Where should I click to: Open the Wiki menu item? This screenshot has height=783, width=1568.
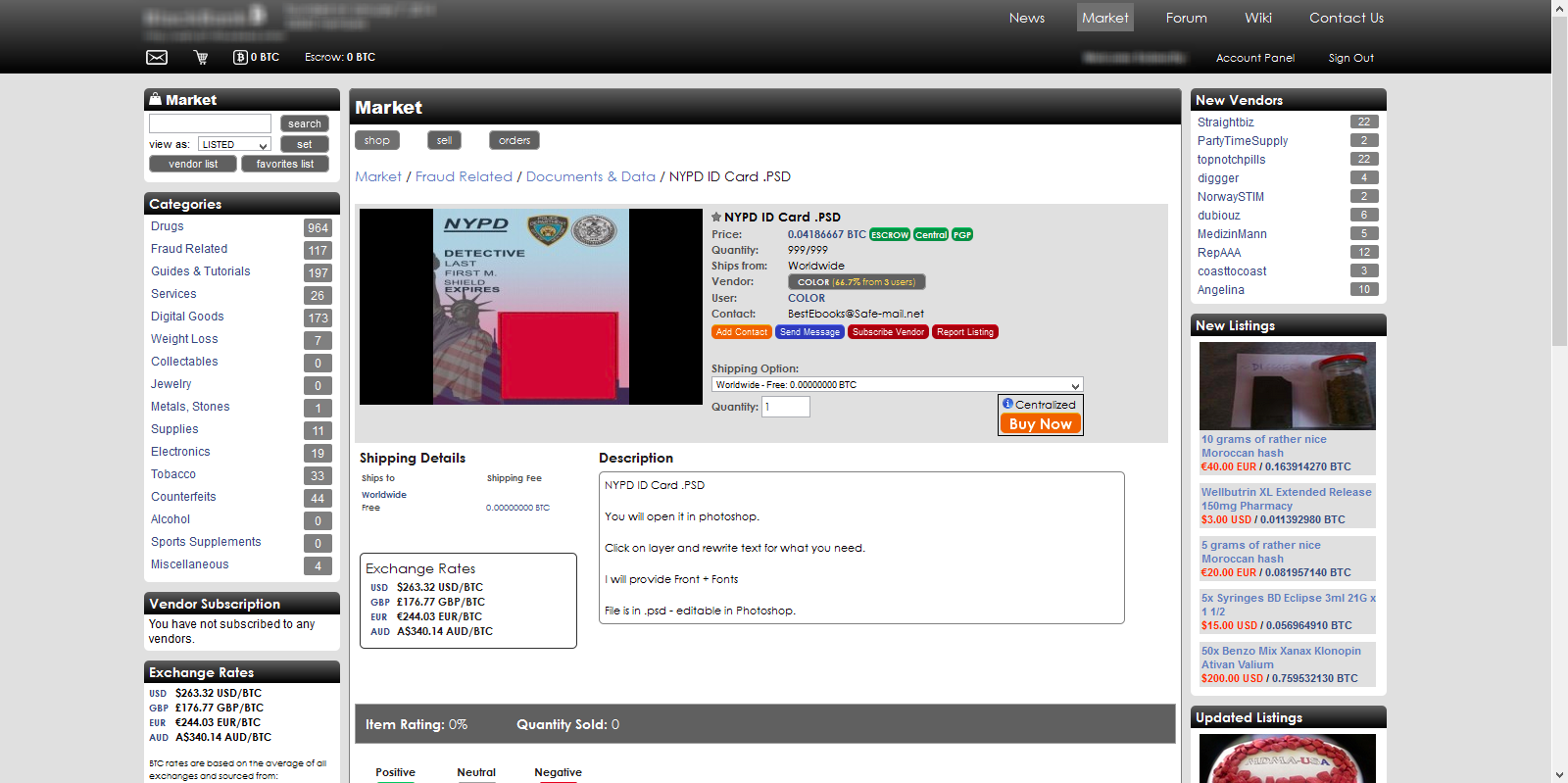(1258, 18)
